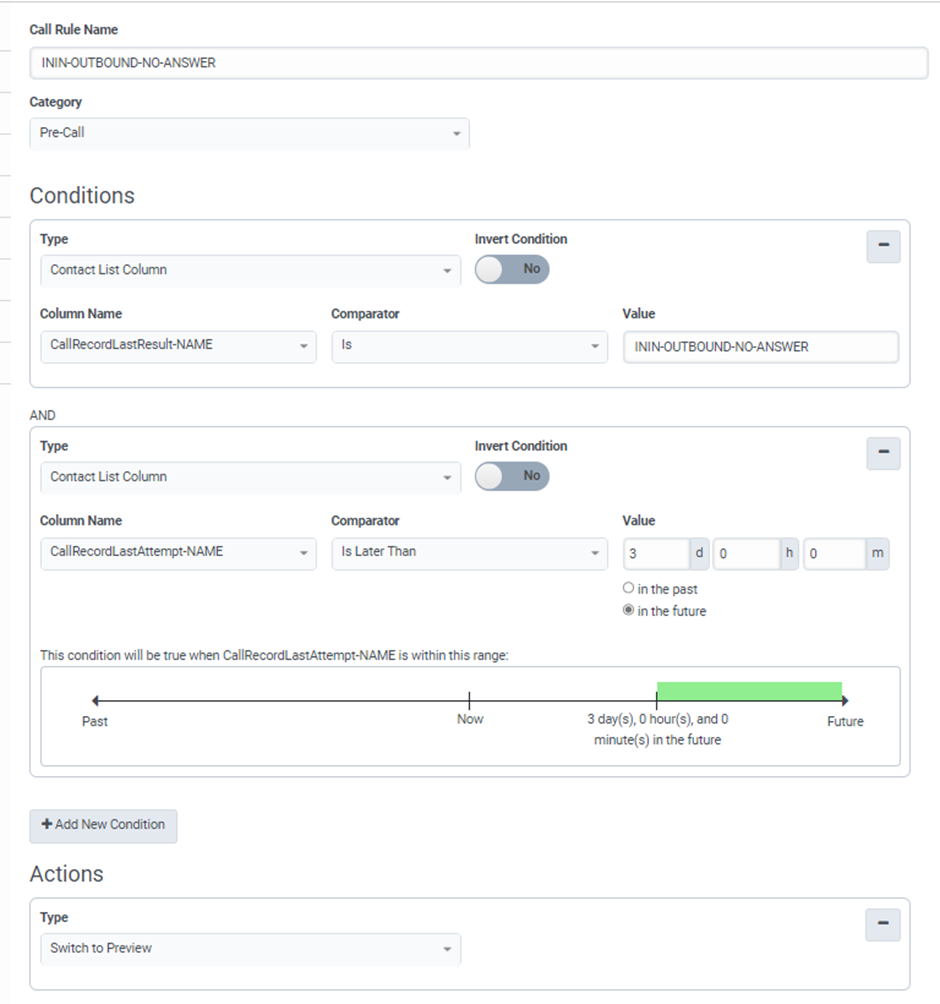Open the 'Is Later Than' comparator dropdown

[469, 552]
